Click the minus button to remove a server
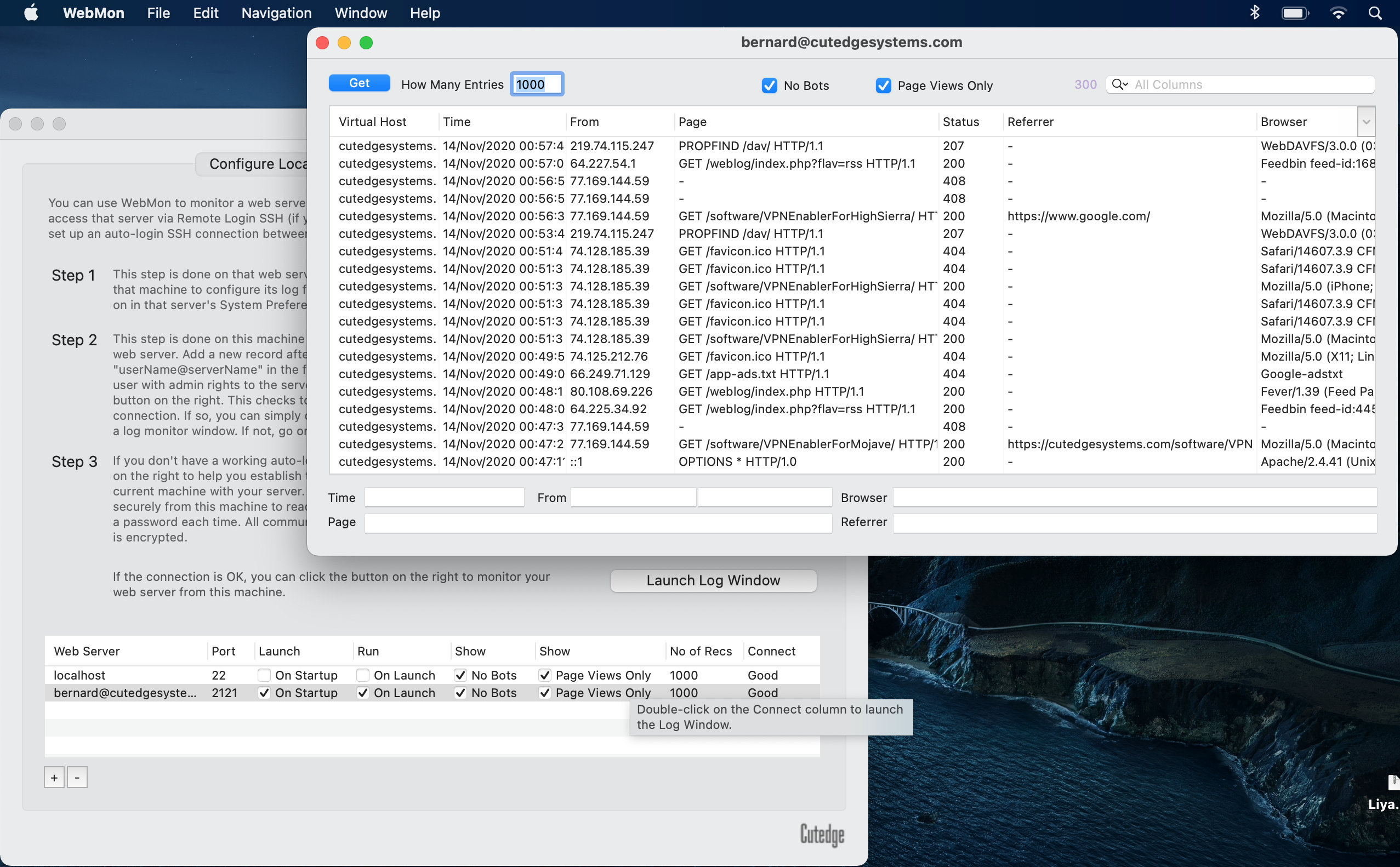The height and width of the screenshot is (867, 1400). tap(77, 778)
